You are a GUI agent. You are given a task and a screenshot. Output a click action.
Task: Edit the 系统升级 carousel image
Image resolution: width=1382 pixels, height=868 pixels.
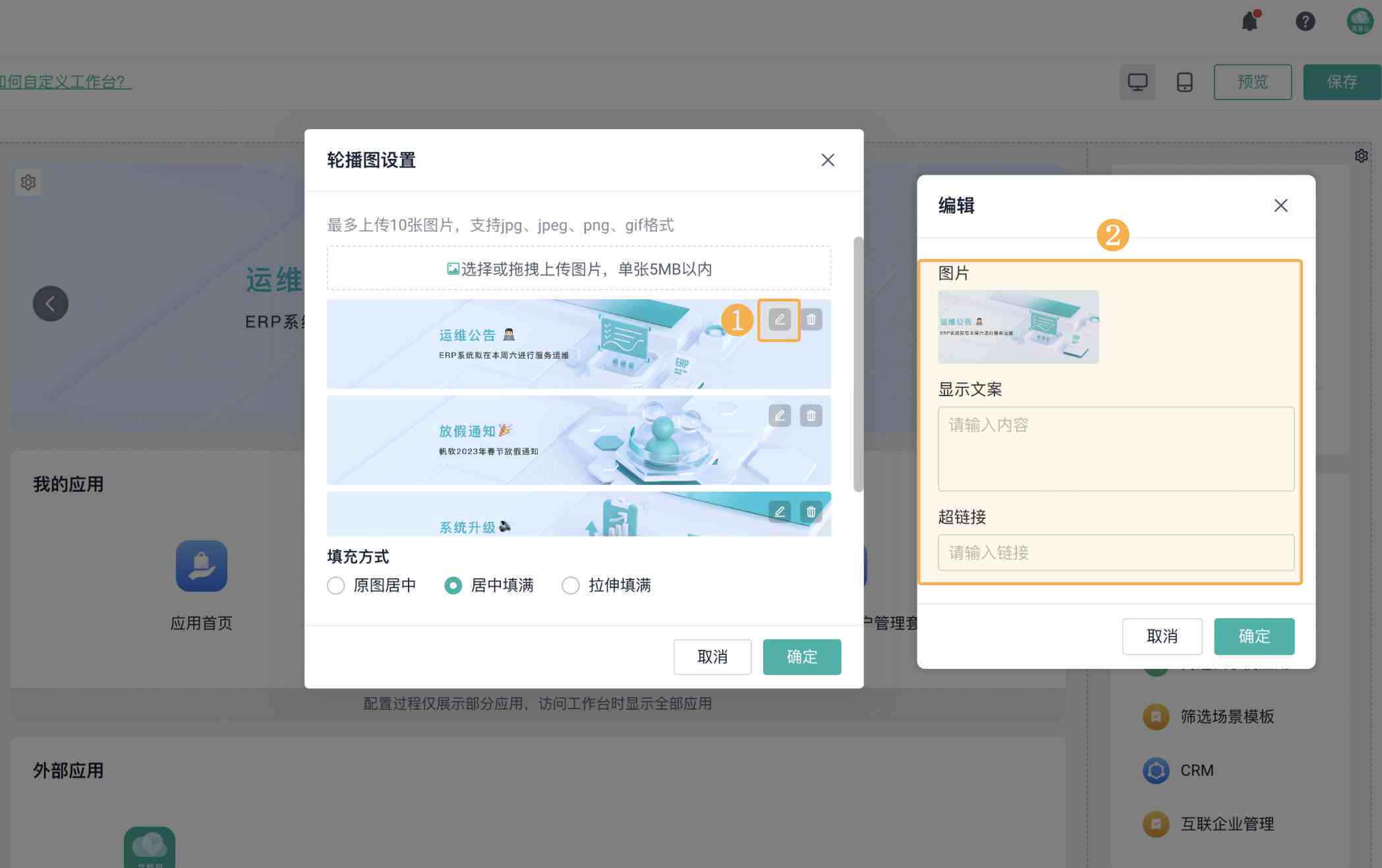pos(779,512)
